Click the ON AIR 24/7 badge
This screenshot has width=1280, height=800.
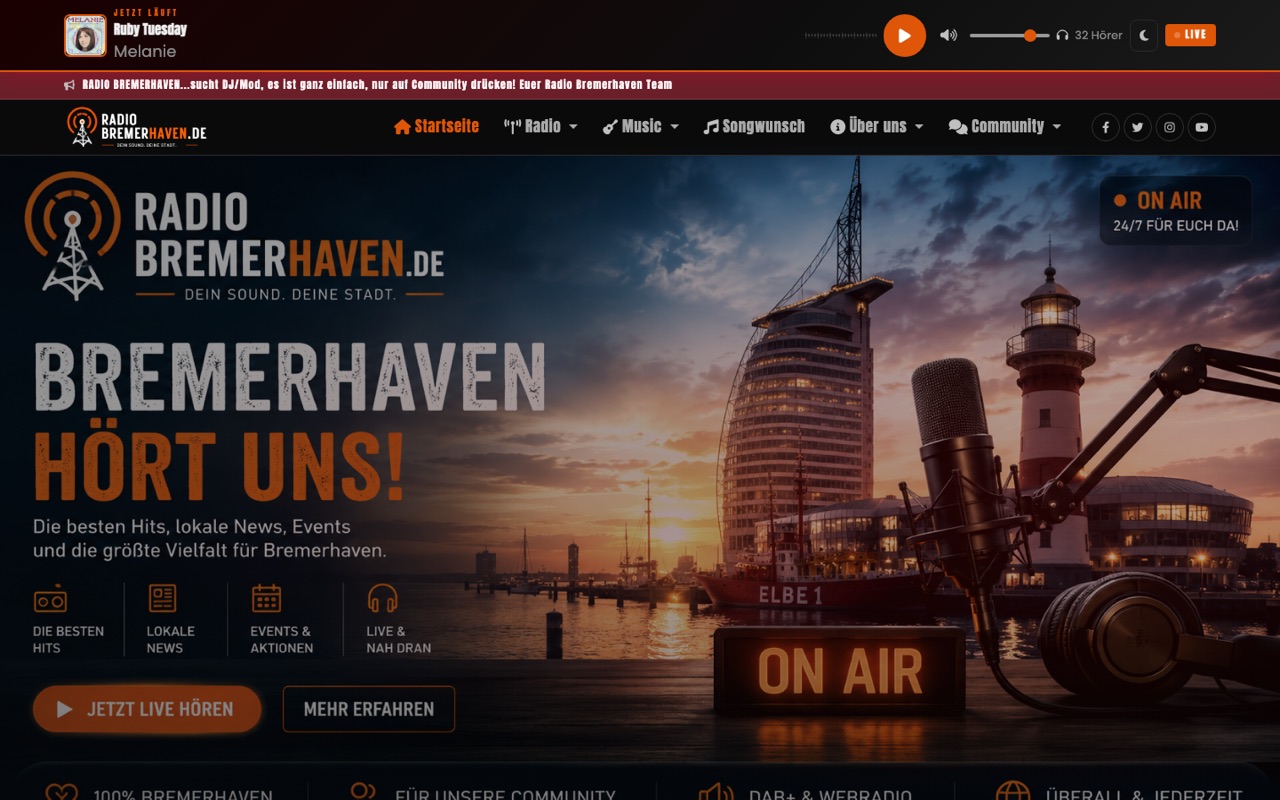pos(1176,211)
